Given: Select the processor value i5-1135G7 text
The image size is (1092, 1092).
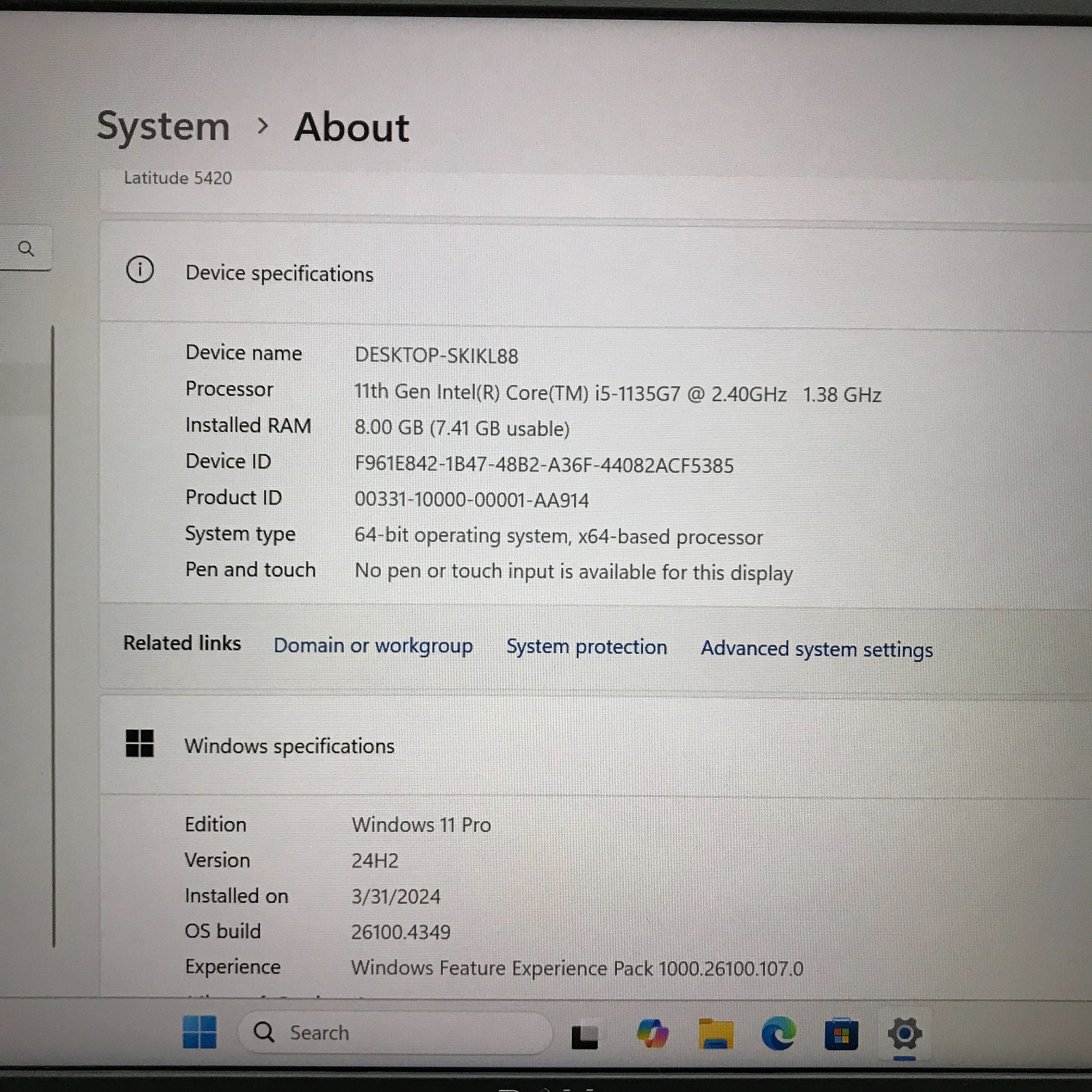Looking at the screenshot, I should click(618, 393).
